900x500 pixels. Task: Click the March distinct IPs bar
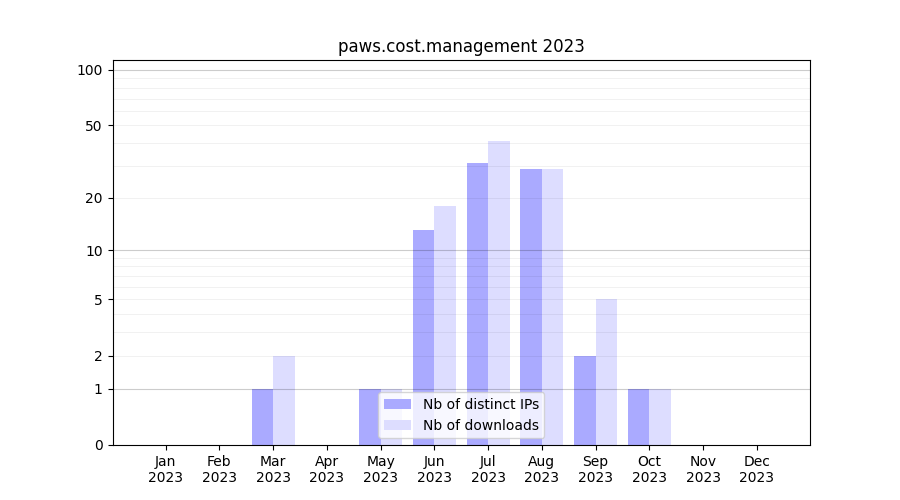tap(262, 417)
